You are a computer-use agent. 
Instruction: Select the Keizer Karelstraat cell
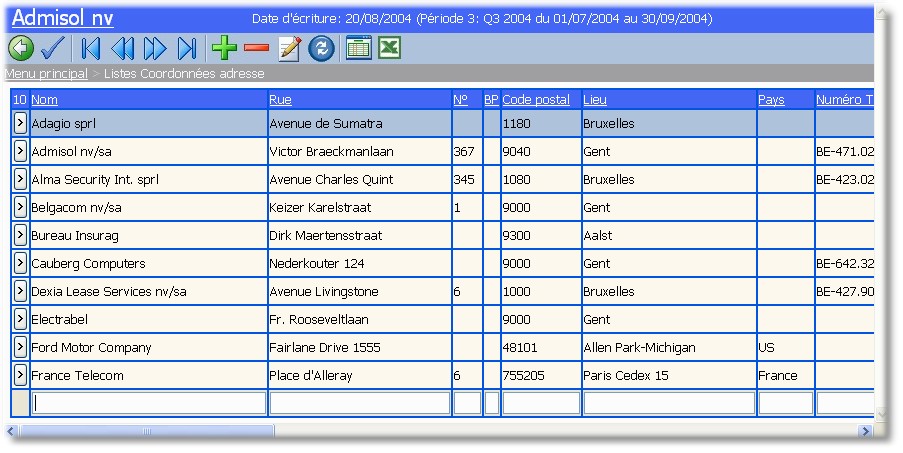[360, 207]
